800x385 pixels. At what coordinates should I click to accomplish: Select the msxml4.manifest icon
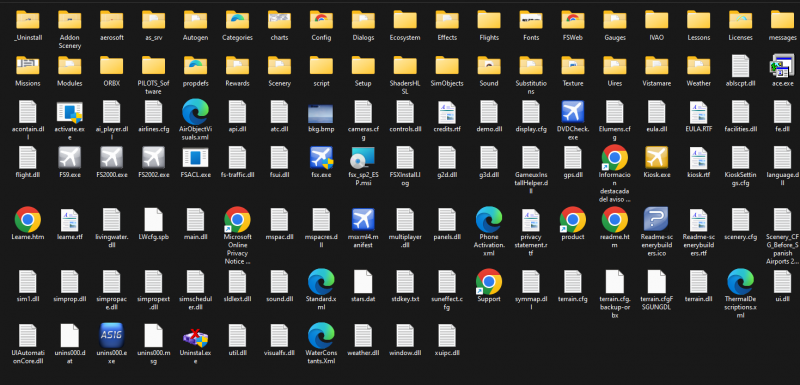click(x=363, y=219)
